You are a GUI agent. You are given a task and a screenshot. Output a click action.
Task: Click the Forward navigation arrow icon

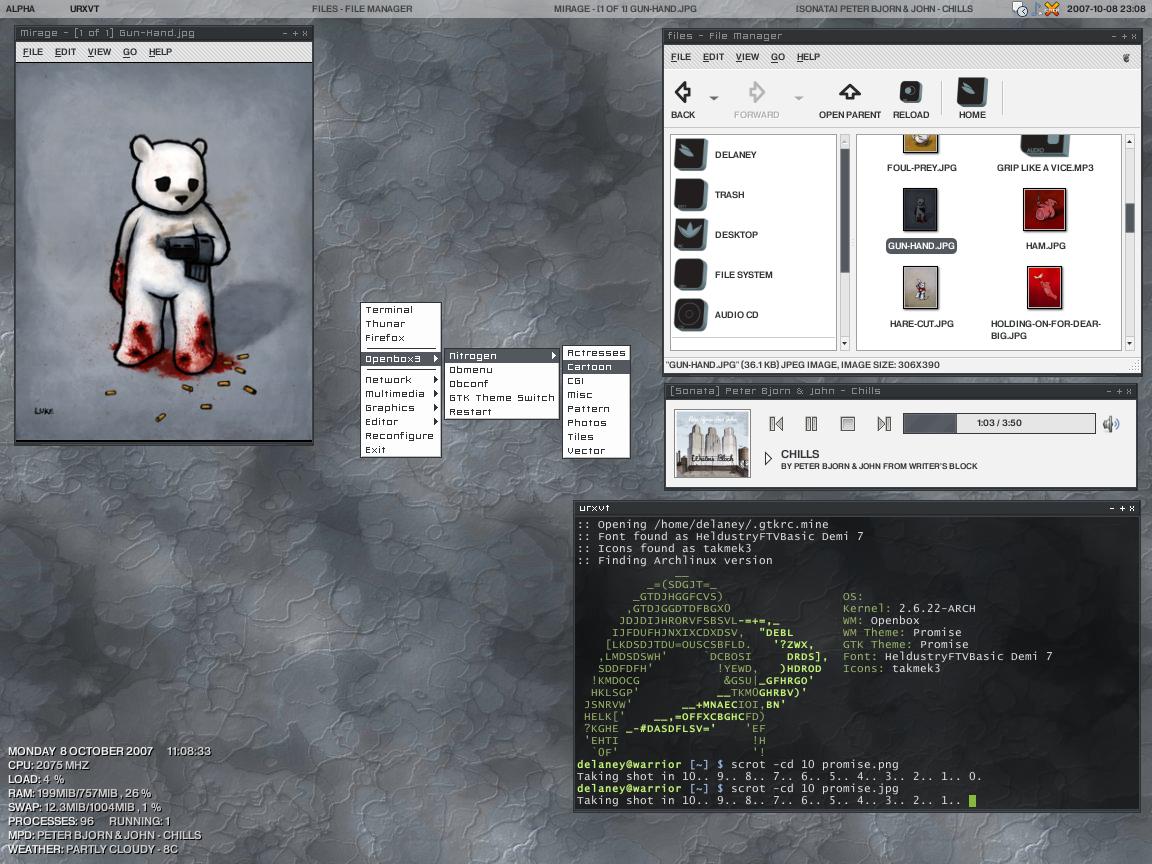click(x=756, y=93)
